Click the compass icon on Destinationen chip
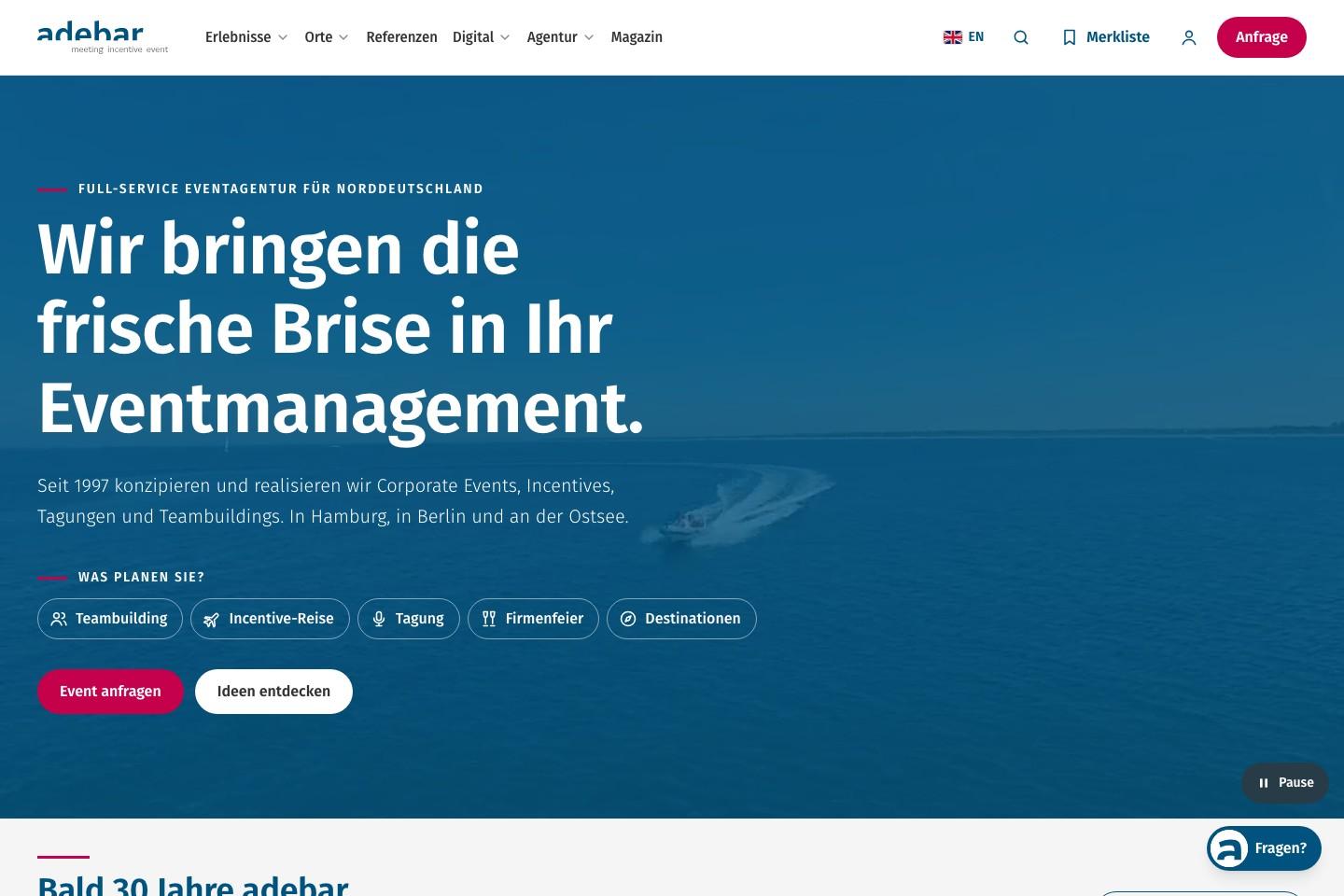Image resolution: width=1344 pixels, height=896 pixels. coord(628,619)
